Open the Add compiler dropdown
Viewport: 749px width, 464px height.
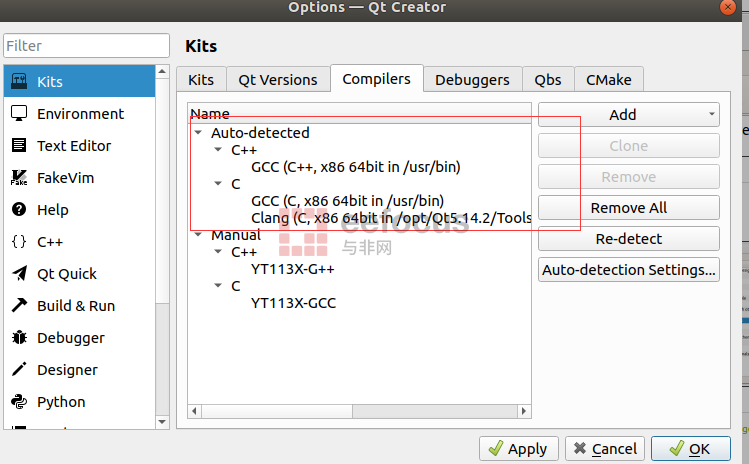[628, 115]
